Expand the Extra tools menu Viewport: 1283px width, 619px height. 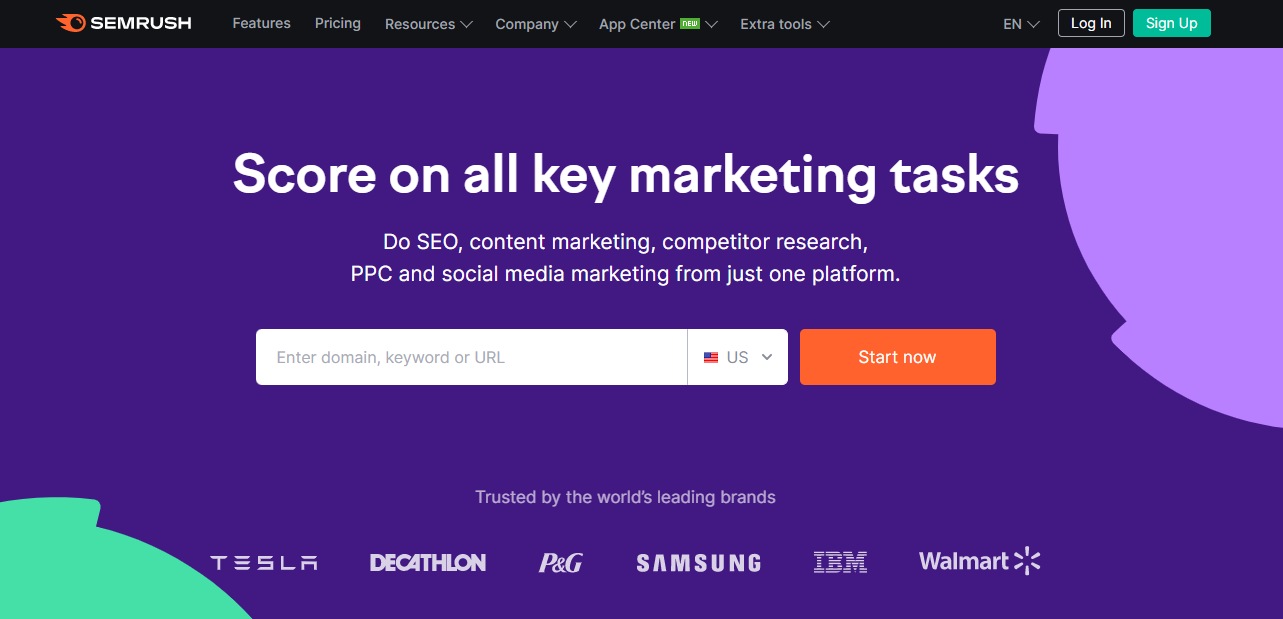[x=785, y=24]
